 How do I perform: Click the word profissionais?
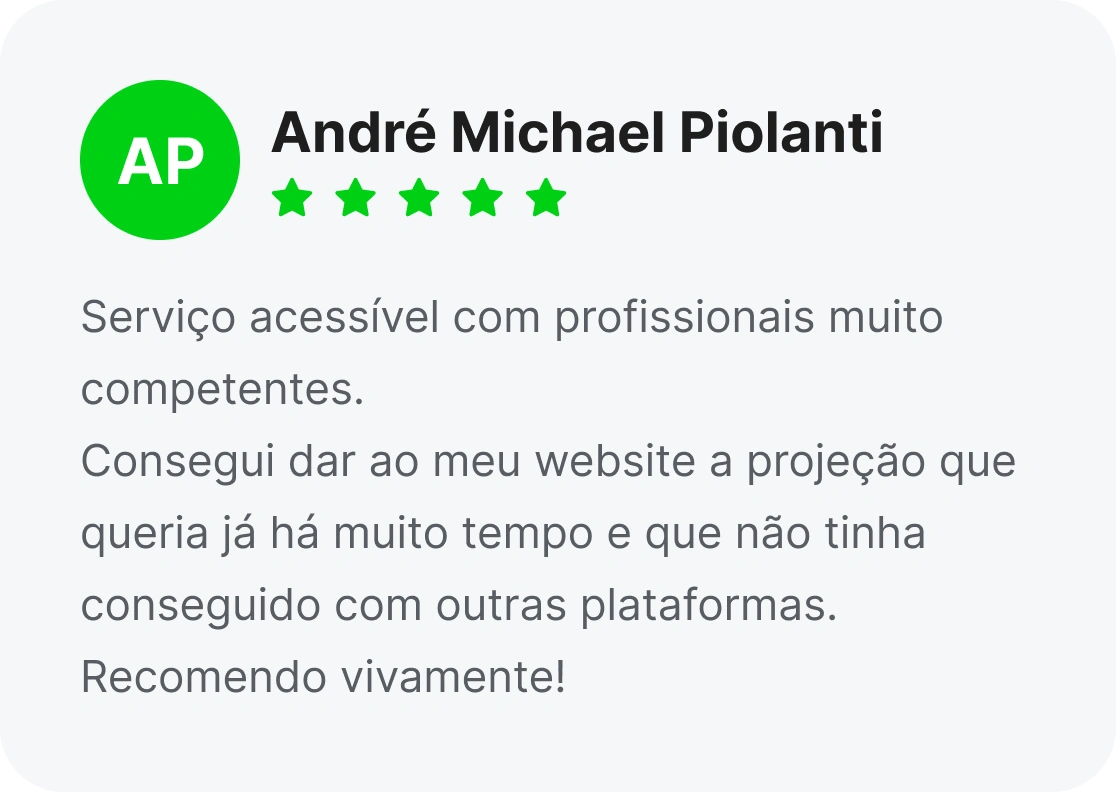[684, 318]
